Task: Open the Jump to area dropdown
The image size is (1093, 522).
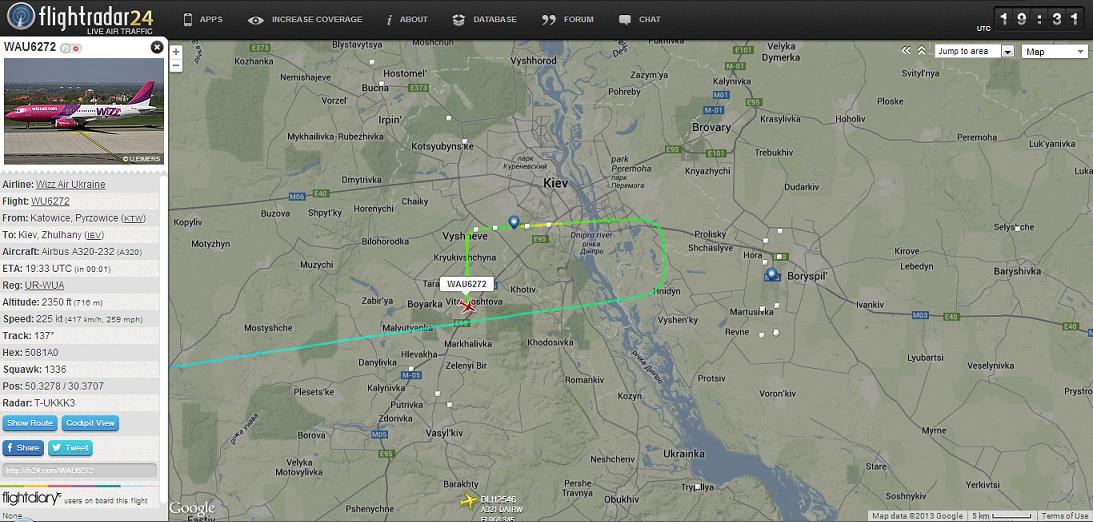Action: [974, 52]
